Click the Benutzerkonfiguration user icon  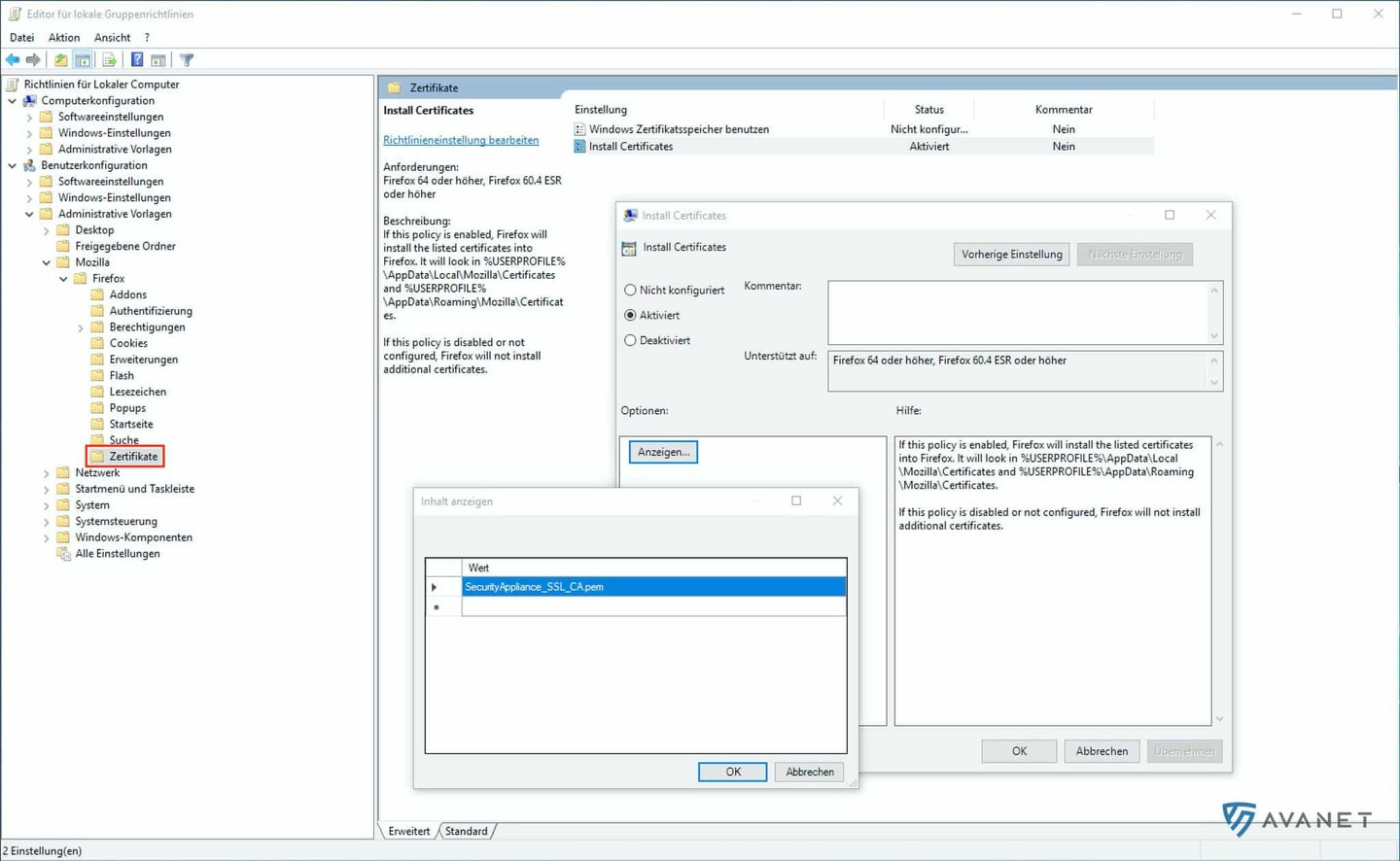pos(29,165)
